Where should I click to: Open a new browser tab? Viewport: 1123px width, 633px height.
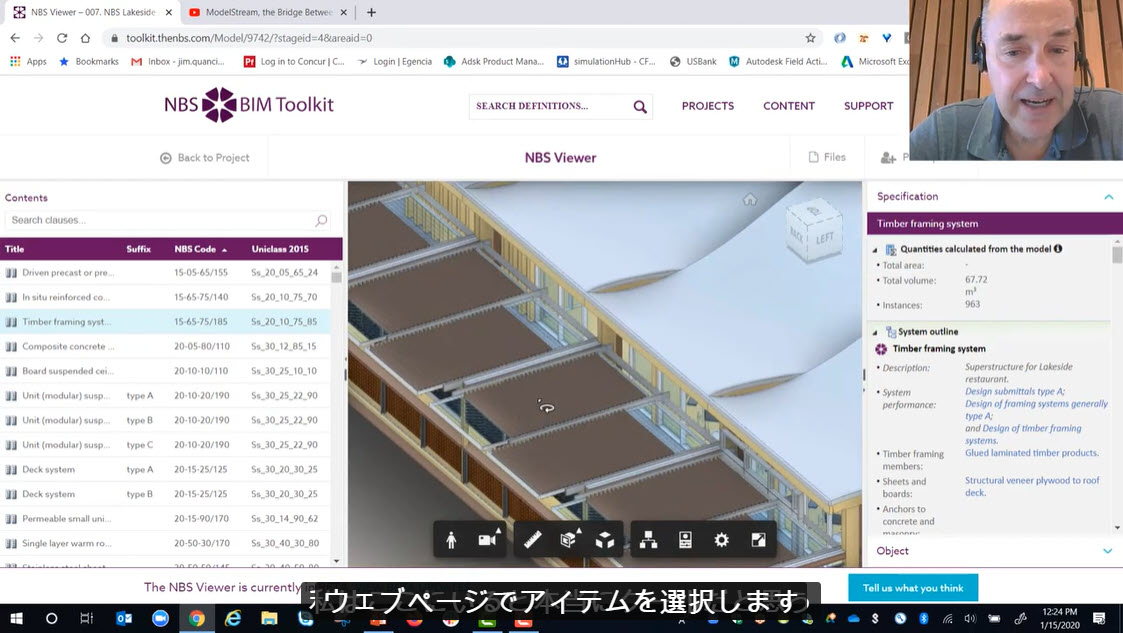371,12
